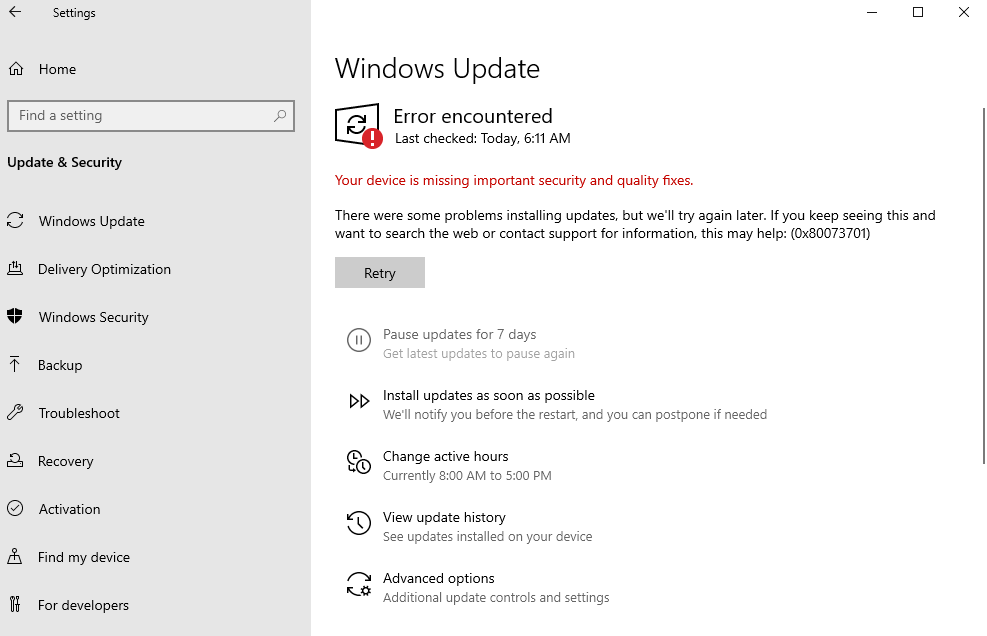Select Pause updates for 7 days
Image resolution: width=987 pixels, height=636 pixels.
pyautogui.click(x=459, y=335)
